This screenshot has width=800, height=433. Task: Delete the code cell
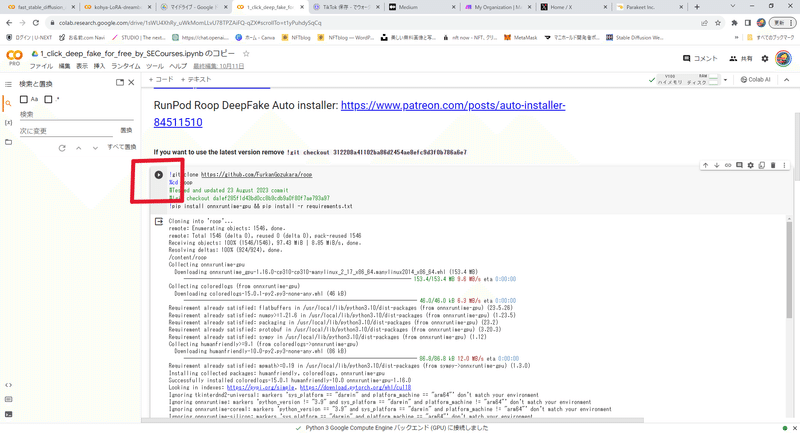[773, 165]
